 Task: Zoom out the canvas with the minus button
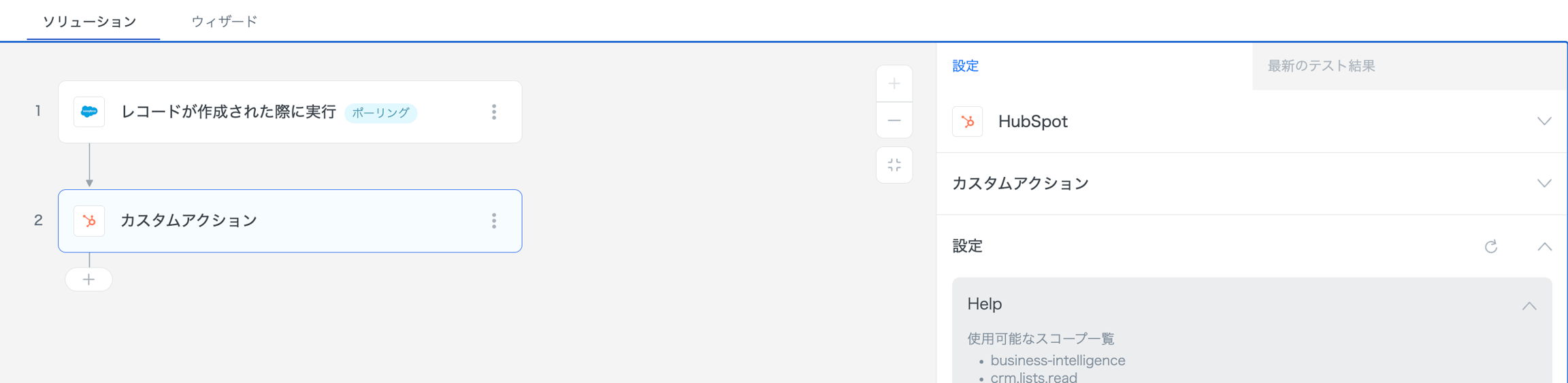[x=894, y=120]
